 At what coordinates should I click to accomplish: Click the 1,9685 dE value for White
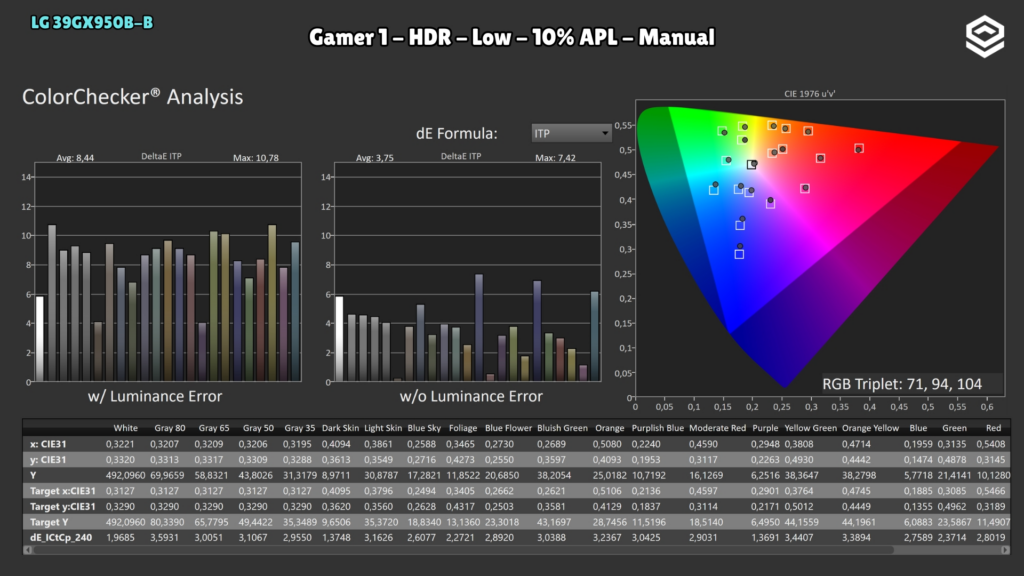pyautogui.click(x=121, y=537)
